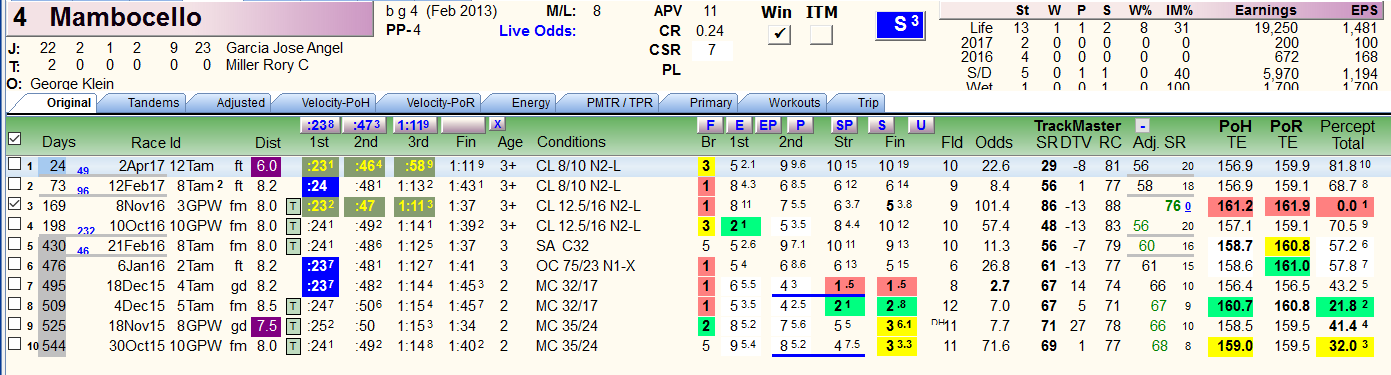
Task: Click the horse name Mambocello
Action: pyautogui.click(x=125, y=17)
